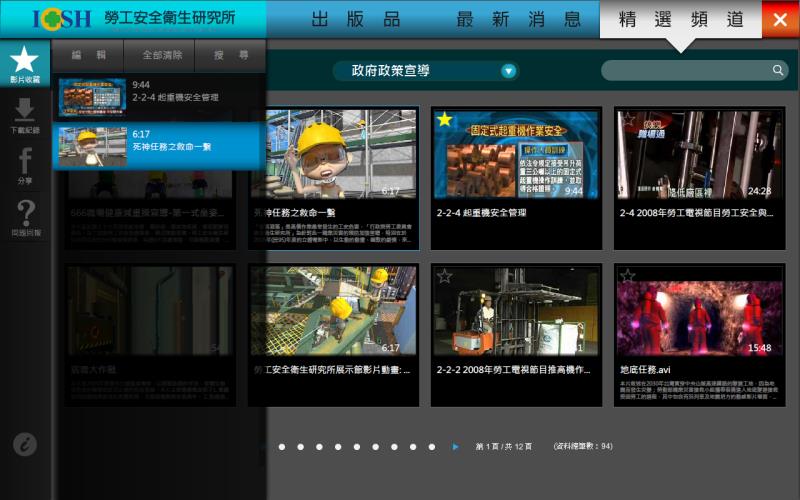Unfavorite the 2-2-4 起重機安全管理 video star
The width and height of the screenshot is (800, 500).
[x=445, y=120]
